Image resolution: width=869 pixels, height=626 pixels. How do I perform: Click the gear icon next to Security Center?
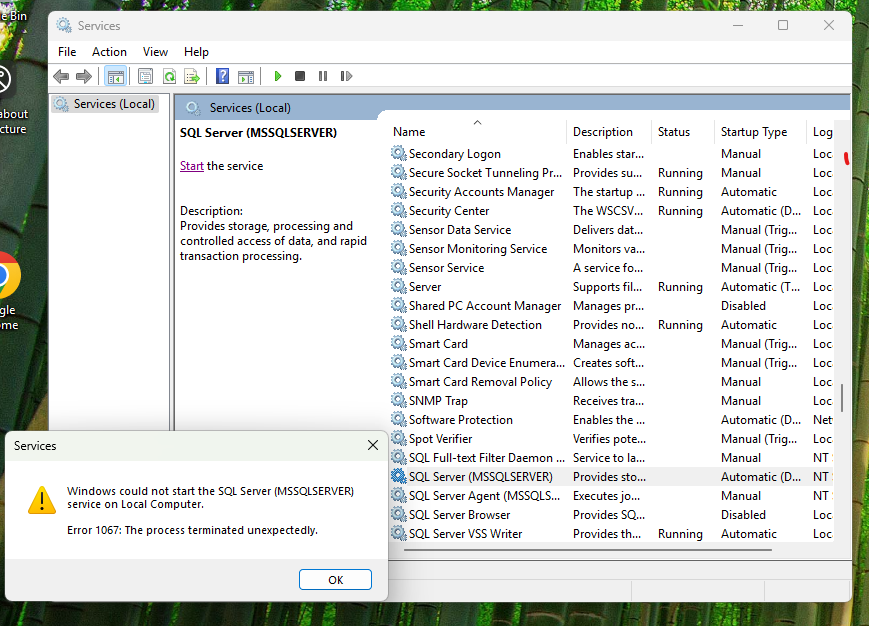tap(398, 210)
